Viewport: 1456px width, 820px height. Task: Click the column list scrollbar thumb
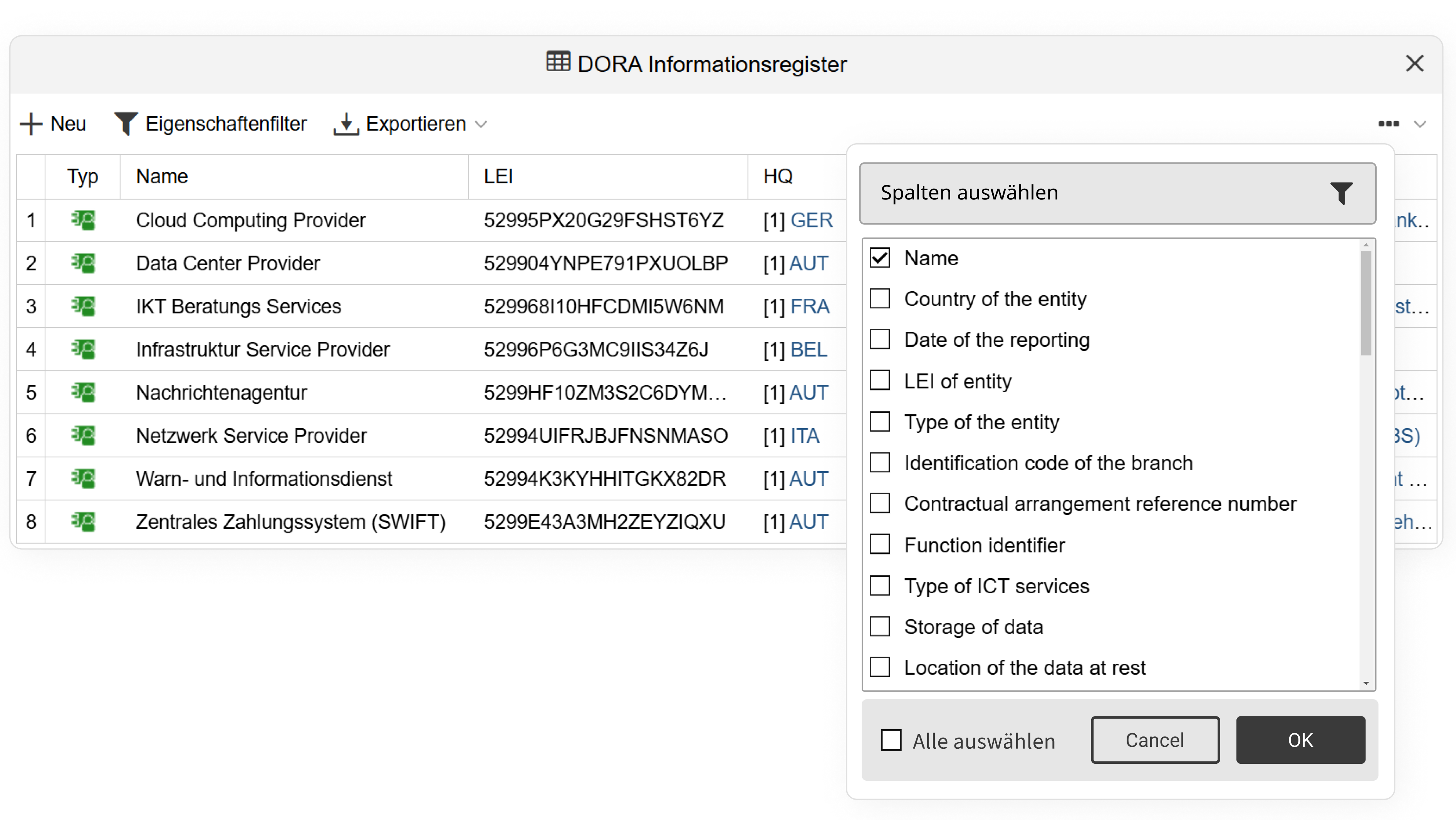[1366, 303]
